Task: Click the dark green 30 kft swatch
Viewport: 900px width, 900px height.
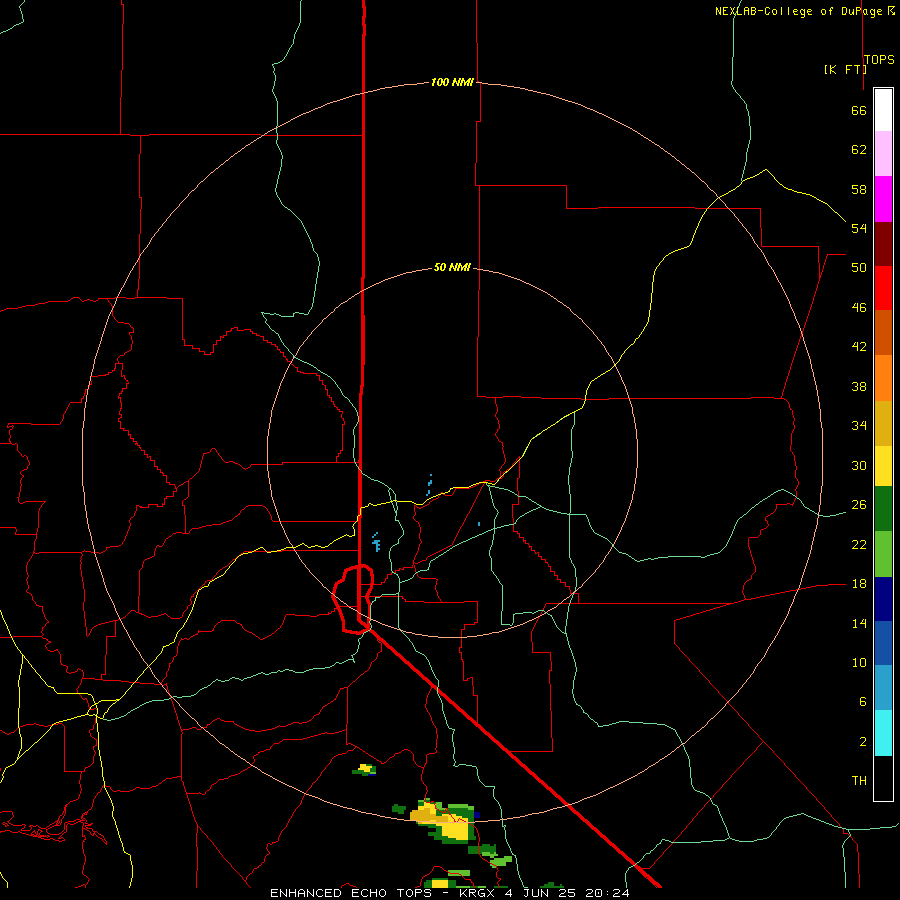Action: pos(883,509)
